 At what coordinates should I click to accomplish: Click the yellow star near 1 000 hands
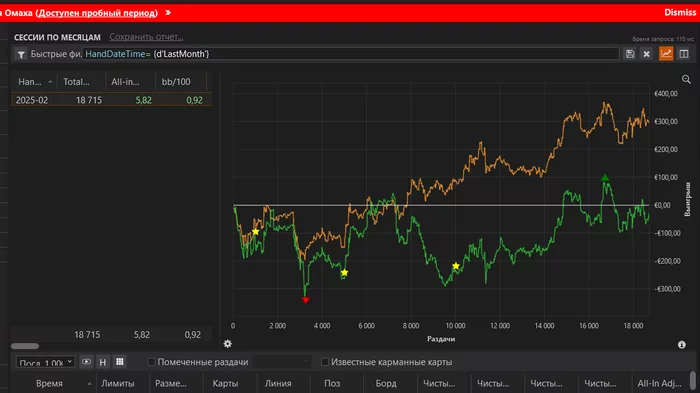(x=255, y=231)
